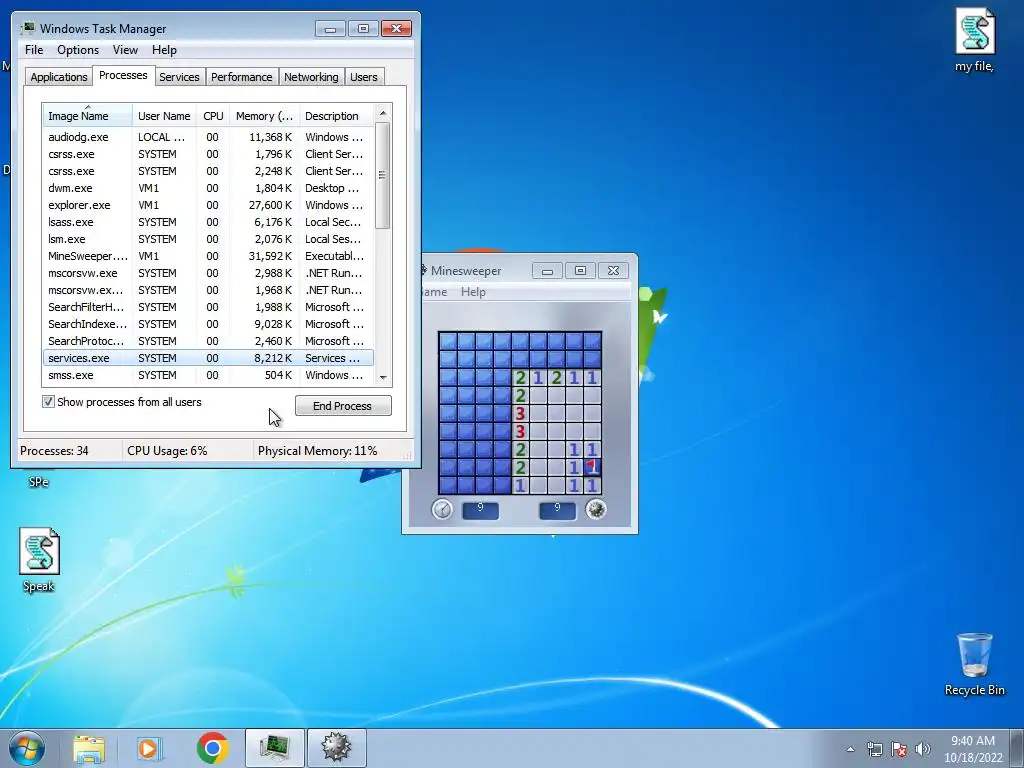This screenshot has height=768, width=1024.
Task: Sort processes by CPU column
Action: coord(213,116)
